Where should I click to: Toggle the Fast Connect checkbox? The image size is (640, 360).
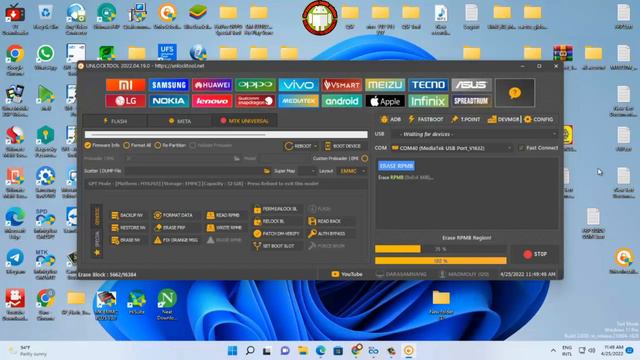[x=538, y=148]
